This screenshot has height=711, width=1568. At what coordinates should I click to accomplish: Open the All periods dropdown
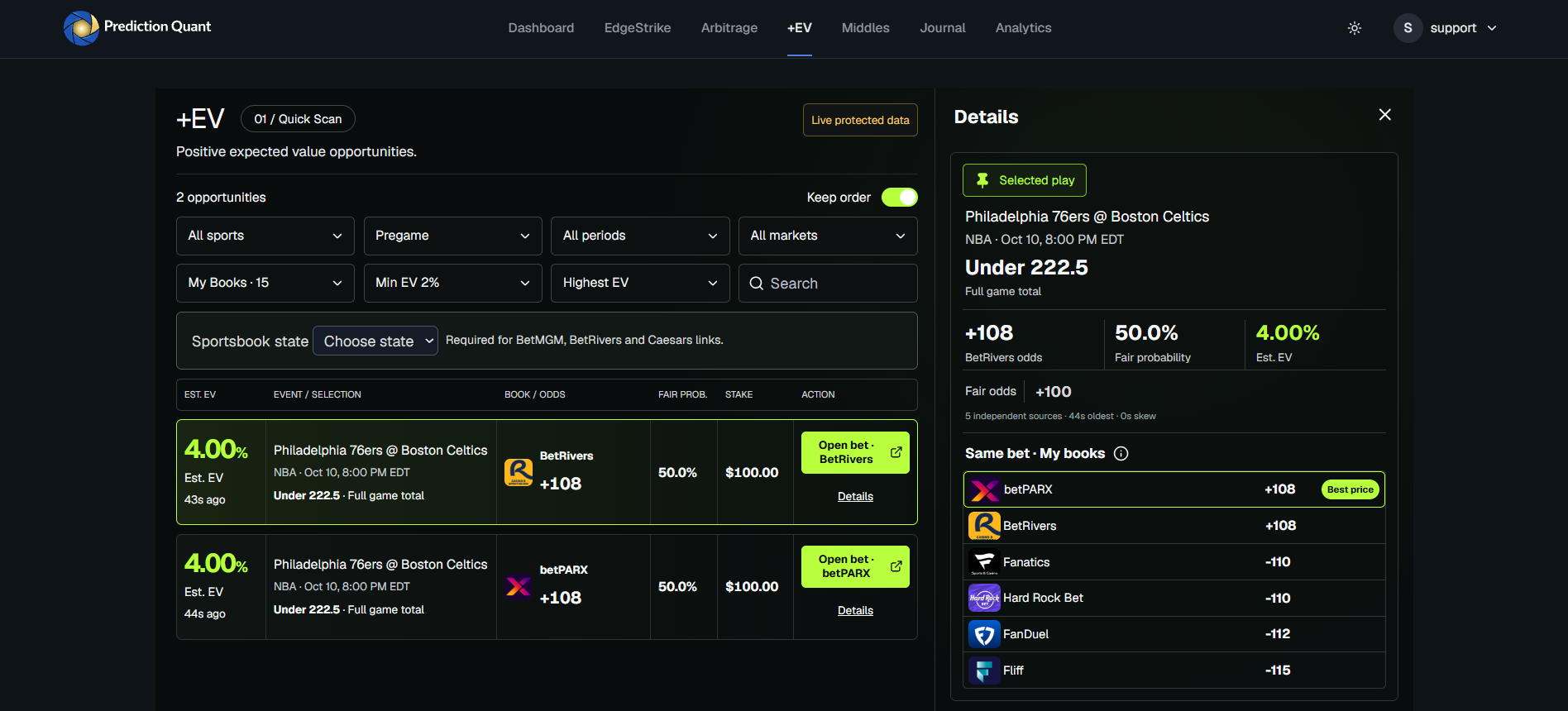640,236
